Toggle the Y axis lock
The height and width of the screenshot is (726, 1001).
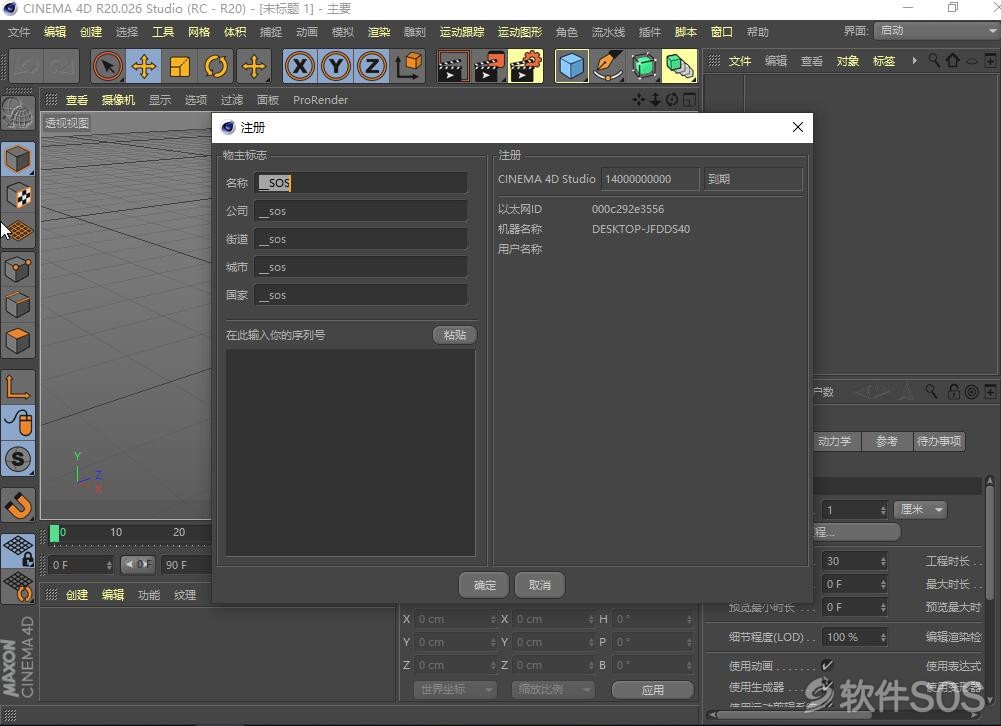[336, 66]
